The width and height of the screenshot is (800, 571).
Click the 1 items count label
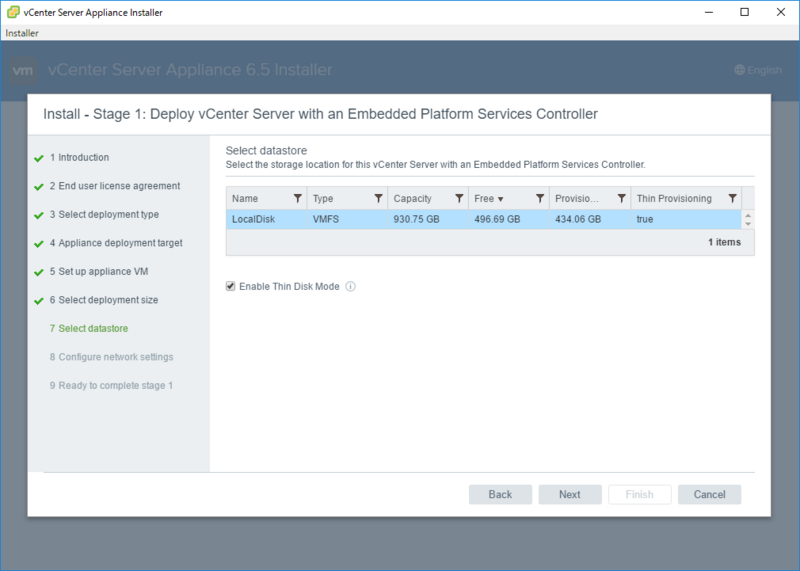[x=724, y=242]
